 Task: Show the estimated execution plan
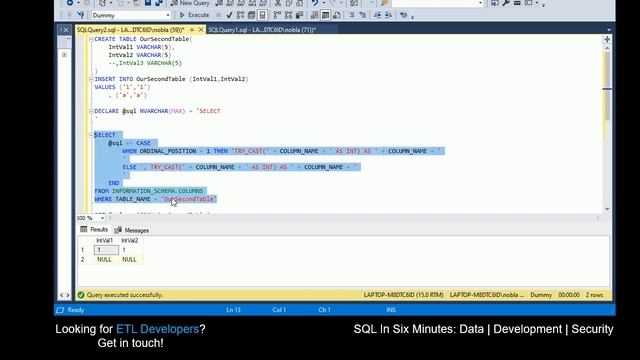tap(240, 15)
